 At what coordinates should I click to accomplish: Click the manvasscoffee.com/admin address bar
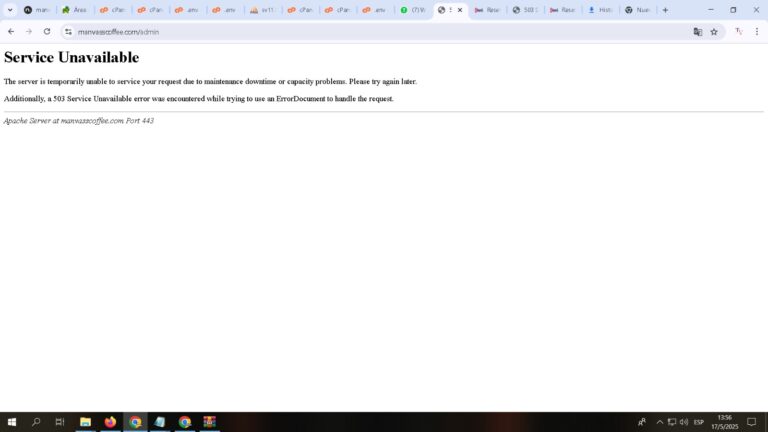click(x=372, y=32)
